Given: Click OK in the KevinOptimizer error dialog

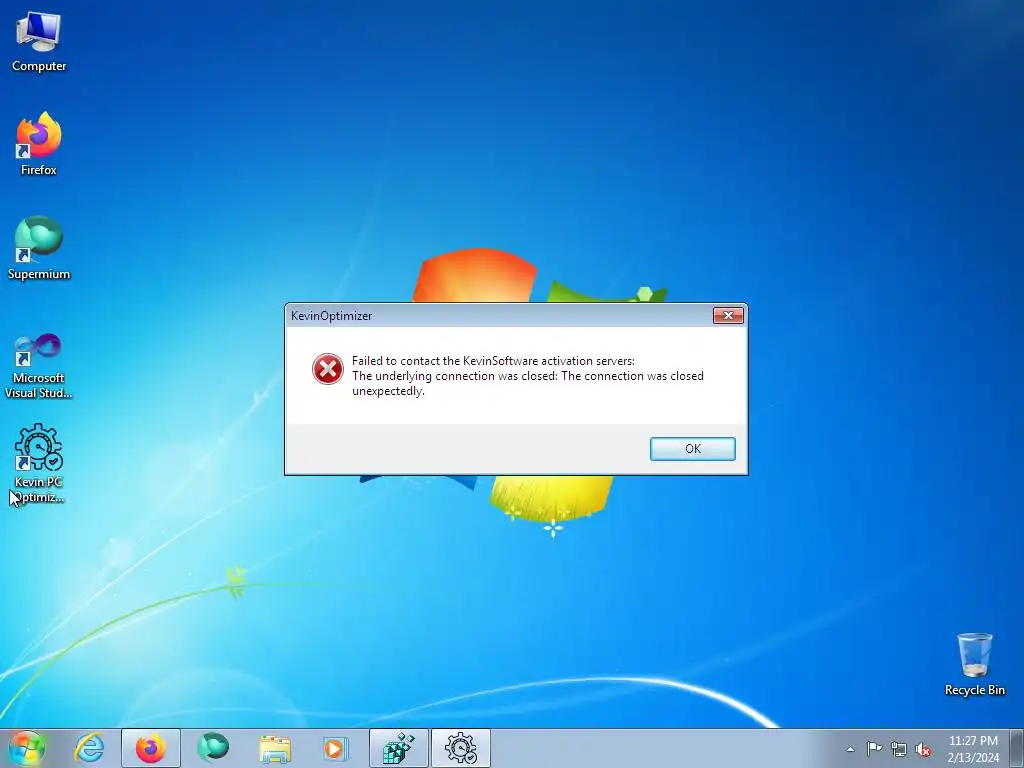Looking at the screenshot, I should [x=692, y=449].
